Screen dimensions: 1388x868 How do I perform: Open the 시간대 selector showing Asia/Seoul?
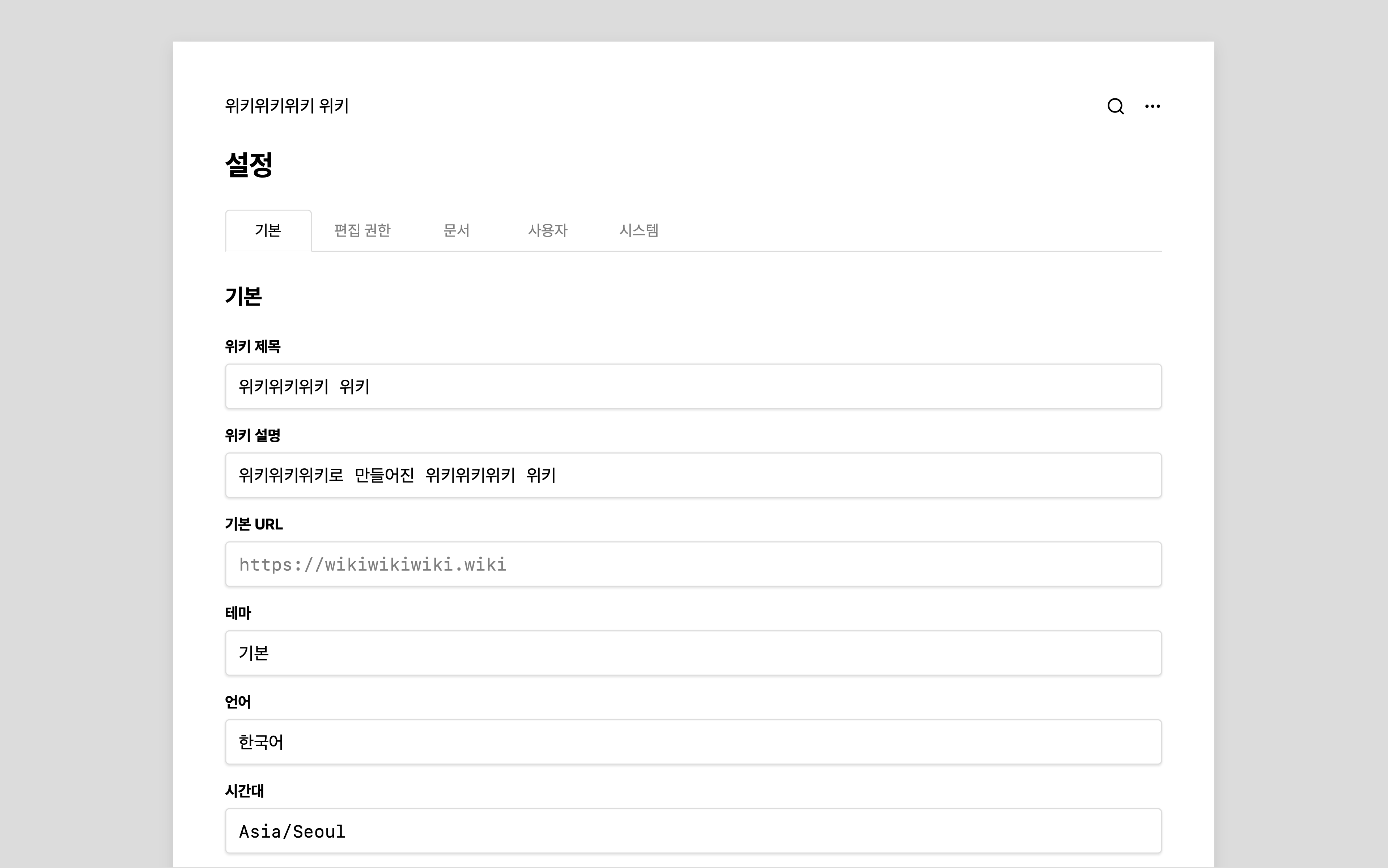tap(693, 831)
